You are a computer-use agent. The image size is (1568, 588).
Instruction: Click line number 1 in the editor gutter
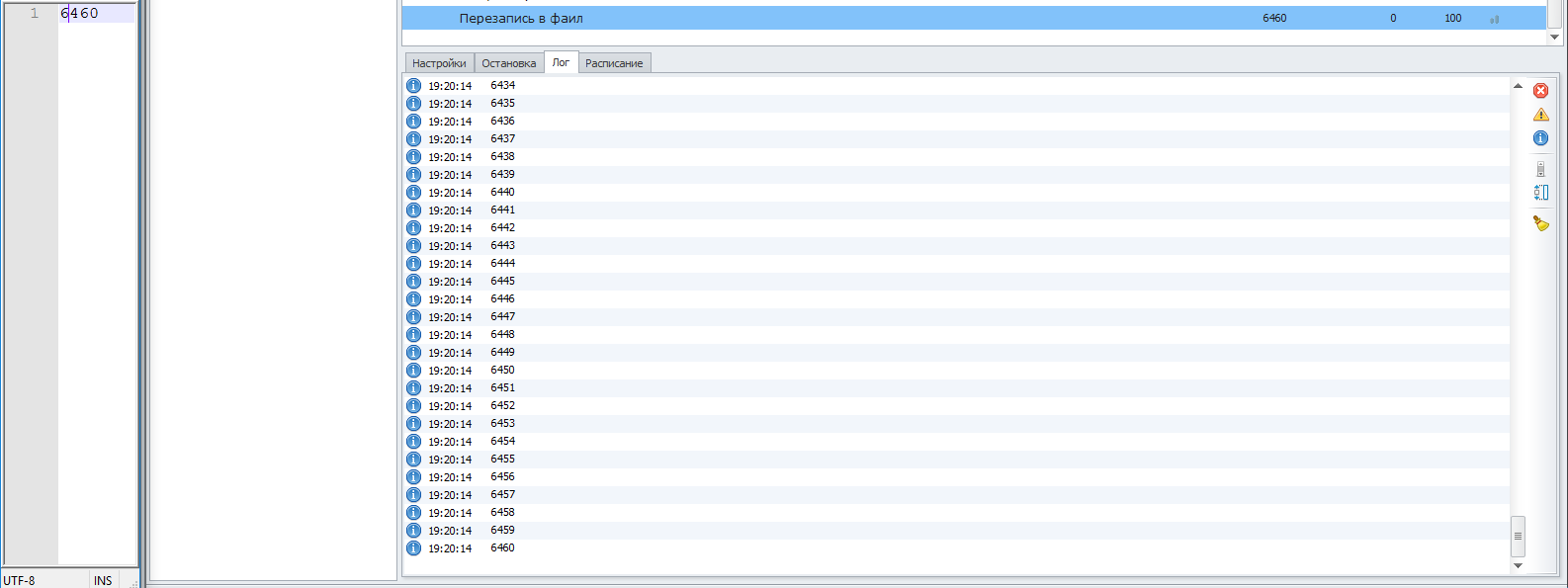tap(35, 14)
